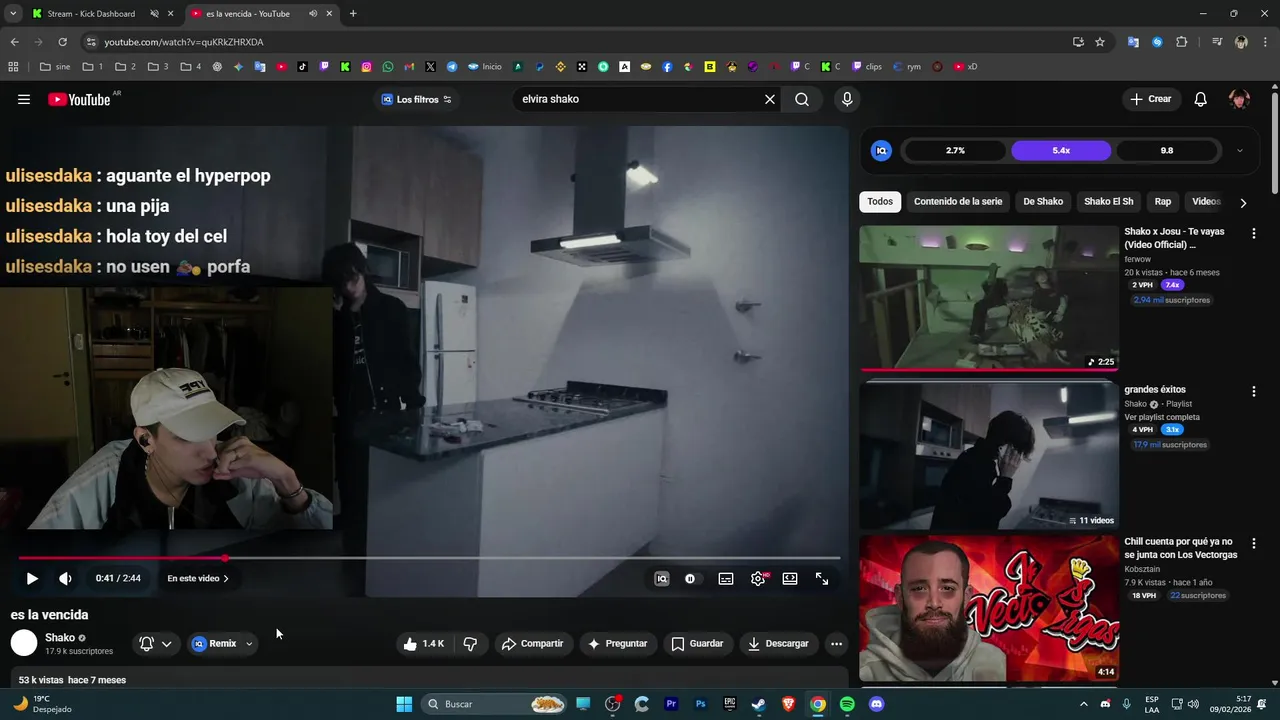Open the Los filtros button
This screenshot has width=1280, height=720.
coord(416,99)
